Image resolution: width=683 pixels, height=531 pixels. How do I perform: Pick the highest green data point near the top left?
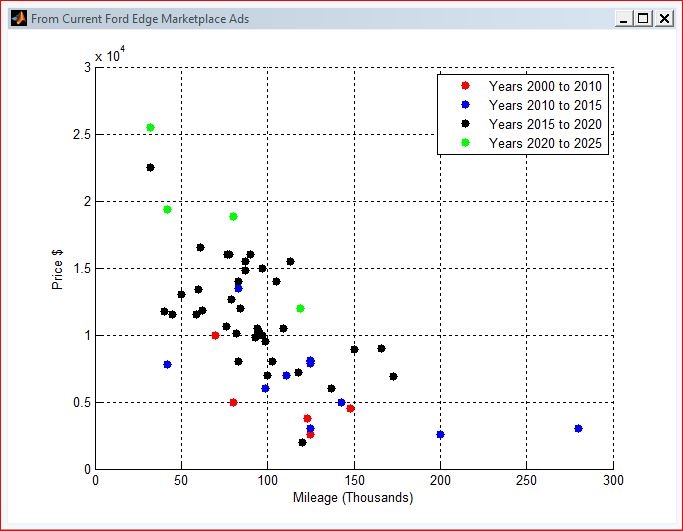[x=150, y=127]
